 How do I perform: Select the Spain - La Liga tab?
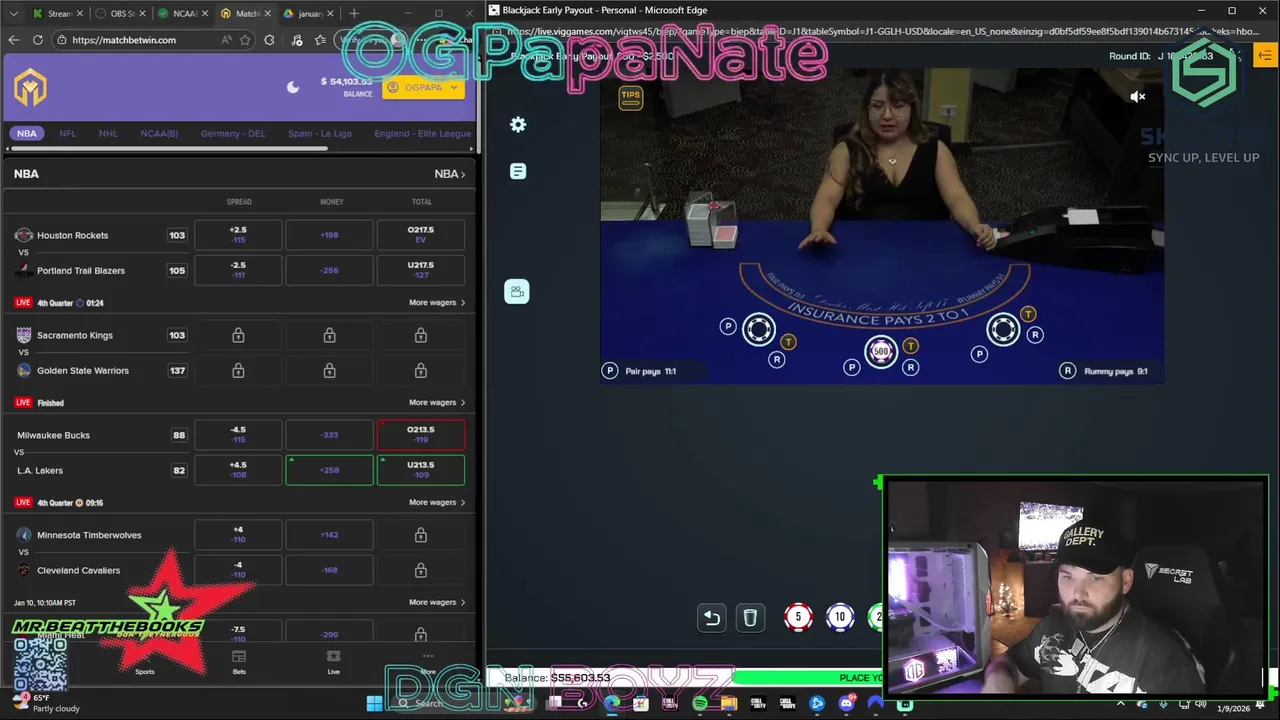tap(320, 133)
